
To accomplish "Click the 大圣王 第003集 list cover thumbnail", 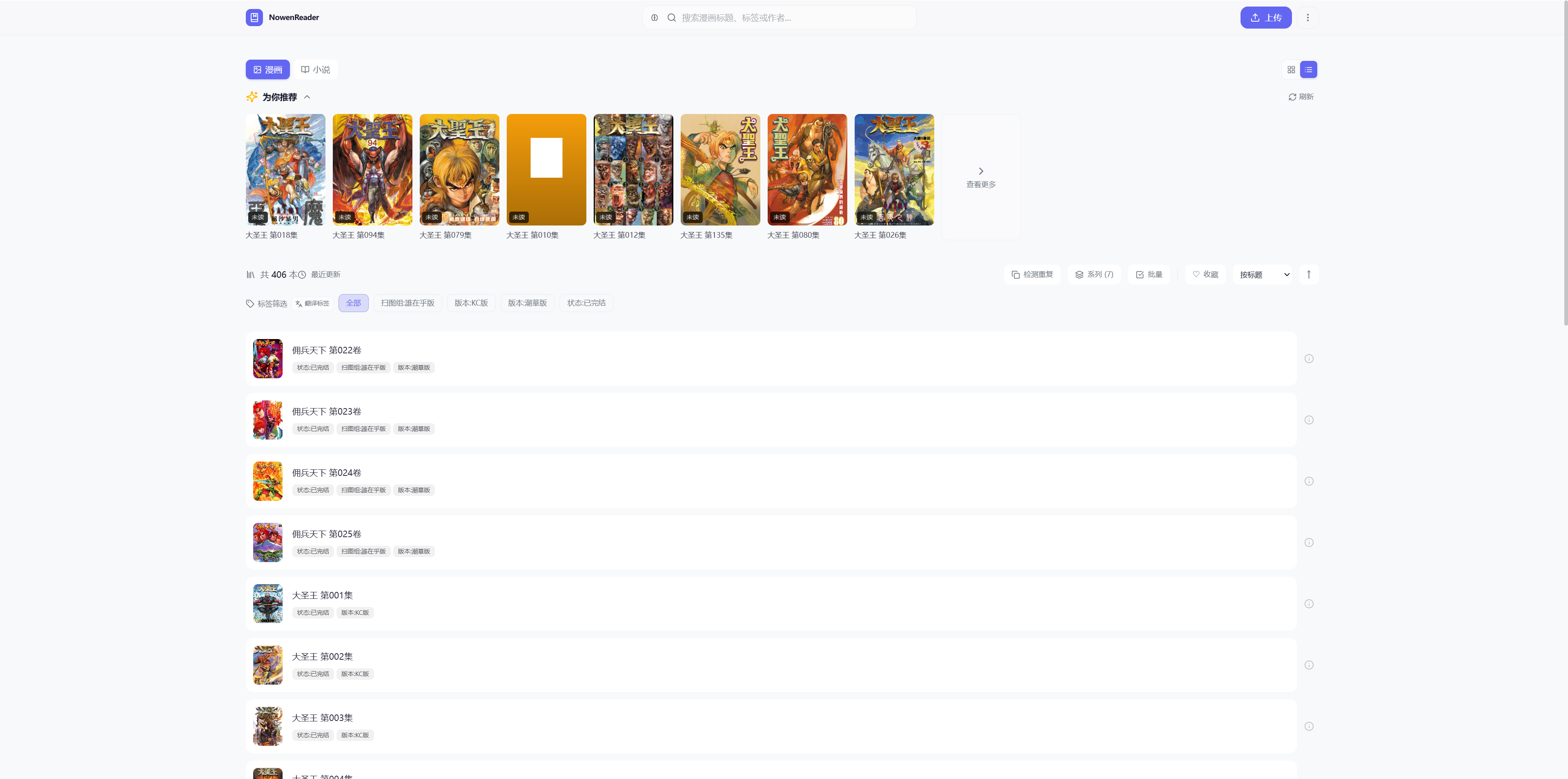I will click(x=268, y=727).
